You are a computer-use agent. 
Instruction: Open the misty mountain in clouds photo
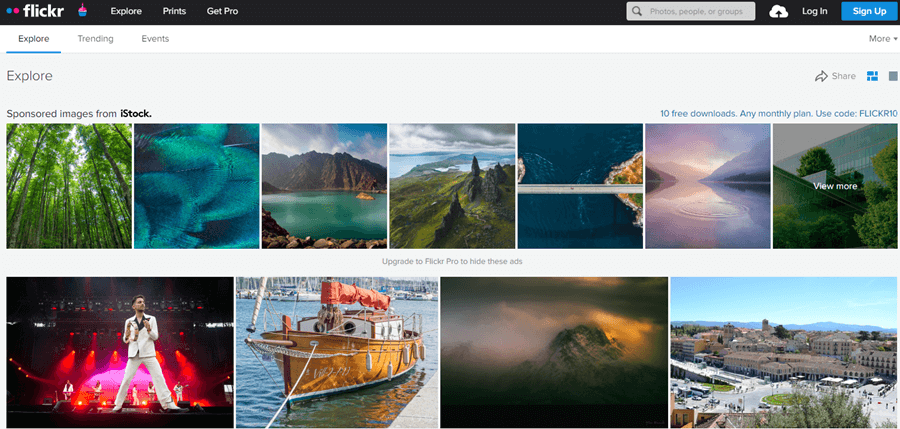[x=554, y=353]
